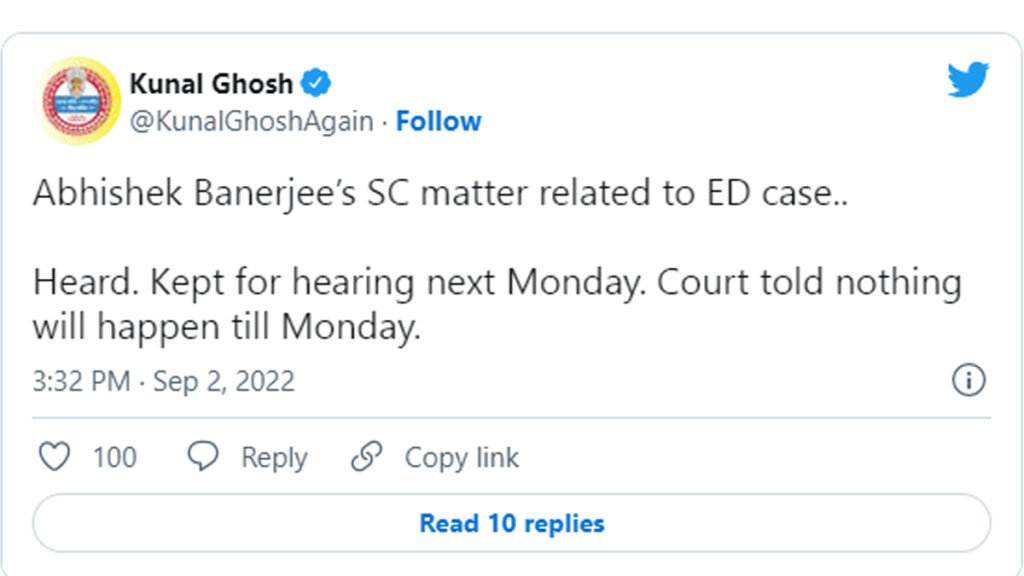Viewport: 1024px width, 576px height.
Task: Click the blue verified badge icon
Action: (317, 83)
